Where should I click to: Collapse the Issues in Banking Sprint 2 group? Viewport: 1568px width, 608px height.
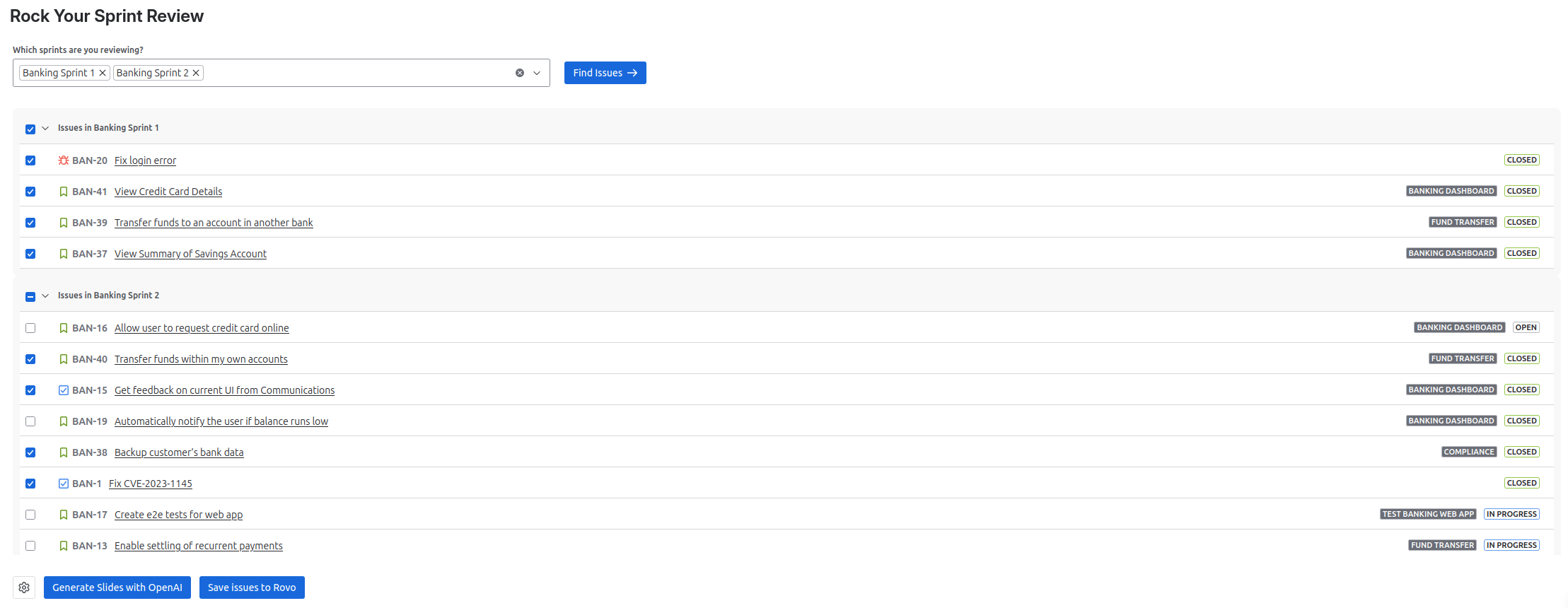(x=45, y=296)
